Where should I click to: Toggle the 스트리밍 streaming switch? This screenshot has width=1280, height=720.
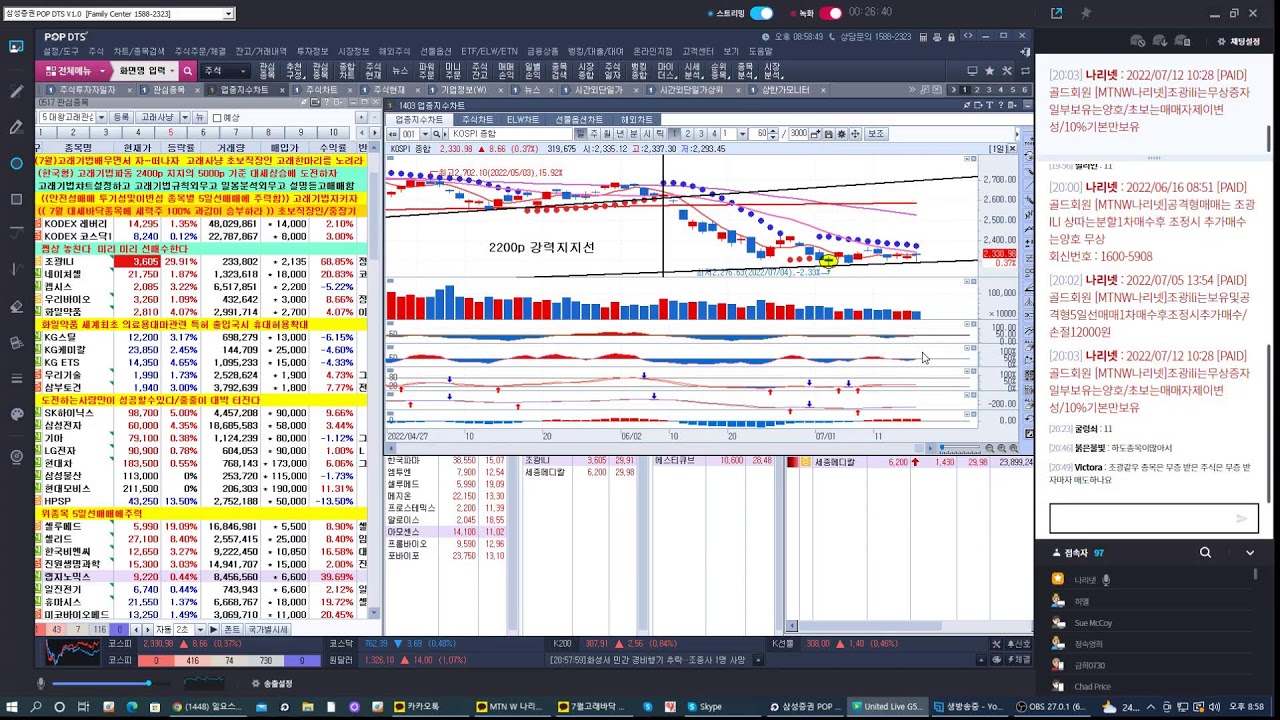tap(761, 13)
